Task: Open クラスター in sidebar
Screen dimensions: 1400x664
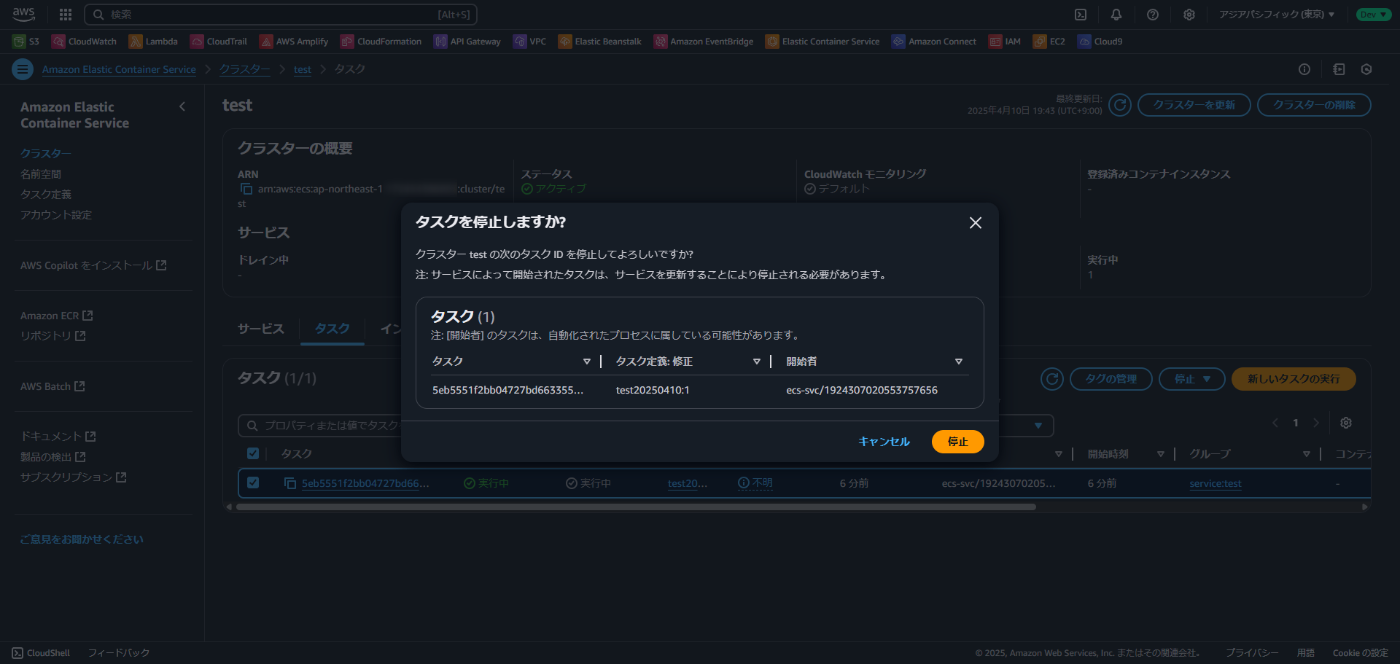Action: point(46,153)
